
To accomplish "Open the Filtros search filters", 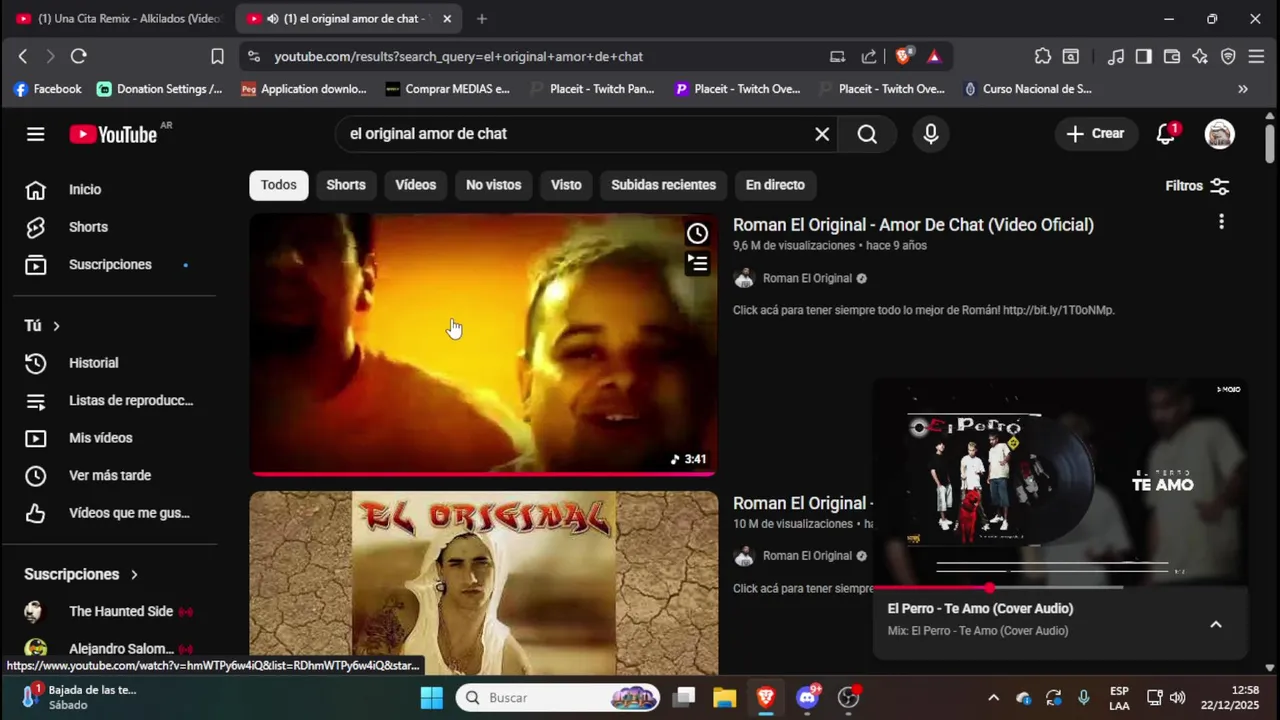I will (1197, 186).
